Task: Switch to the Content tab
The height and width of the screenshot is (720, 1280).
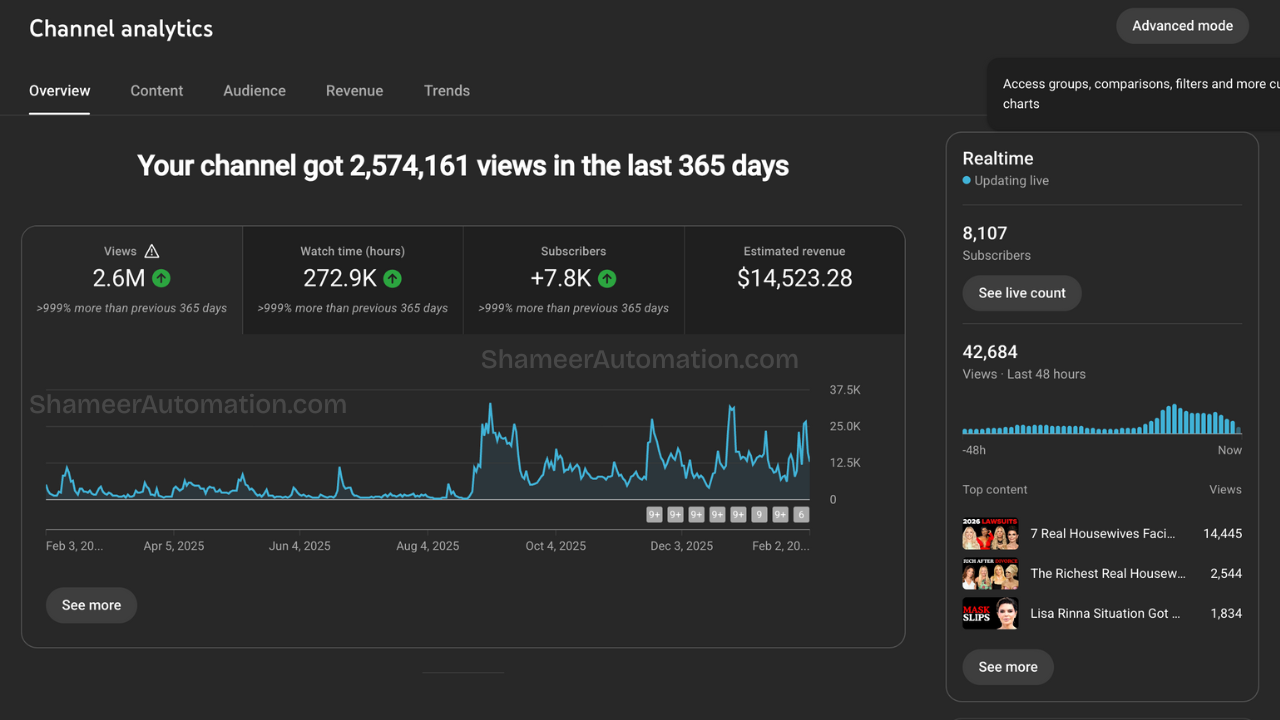Action: [x=157, y=91]
